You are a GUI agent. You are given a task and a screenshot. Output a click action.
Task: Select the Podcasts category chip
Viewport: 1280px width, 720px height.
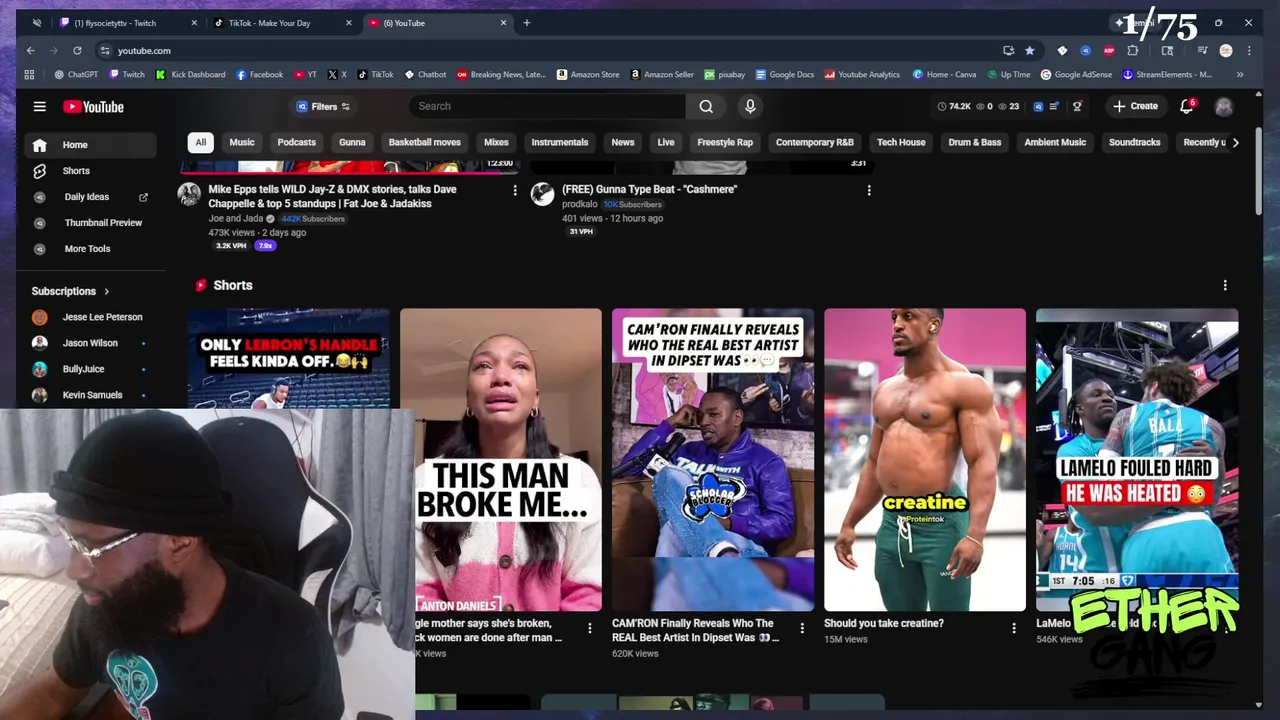[x=296, y=142]
